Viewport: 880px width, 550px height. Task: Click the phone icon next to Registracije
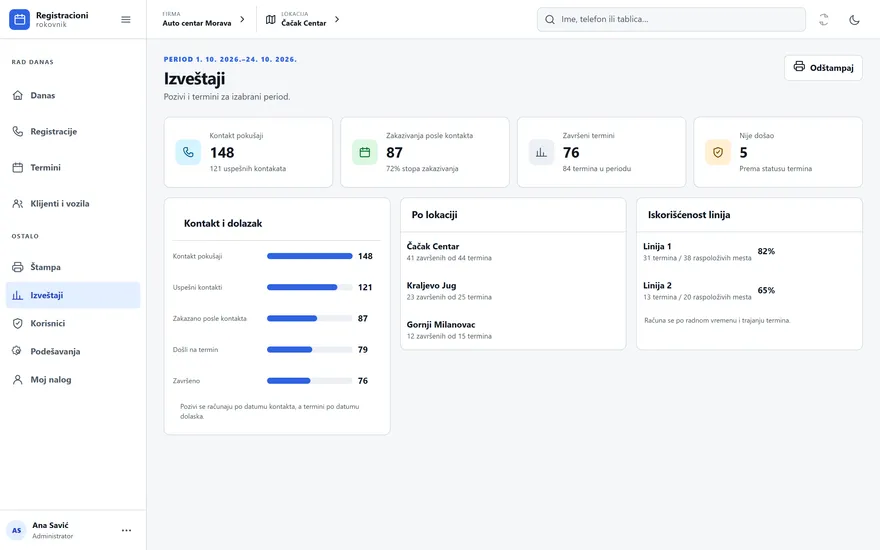coord(18,131)
